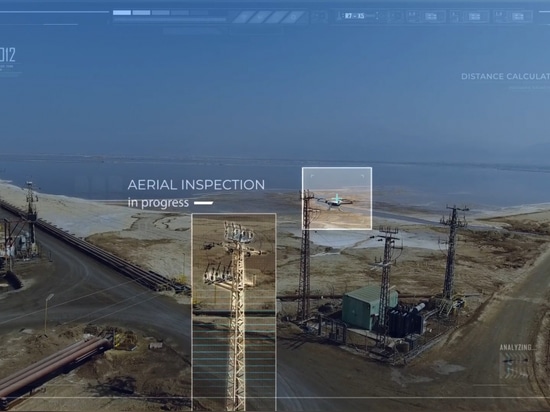Click the first slanted parallelogram icon in top bar

[243, 17]
